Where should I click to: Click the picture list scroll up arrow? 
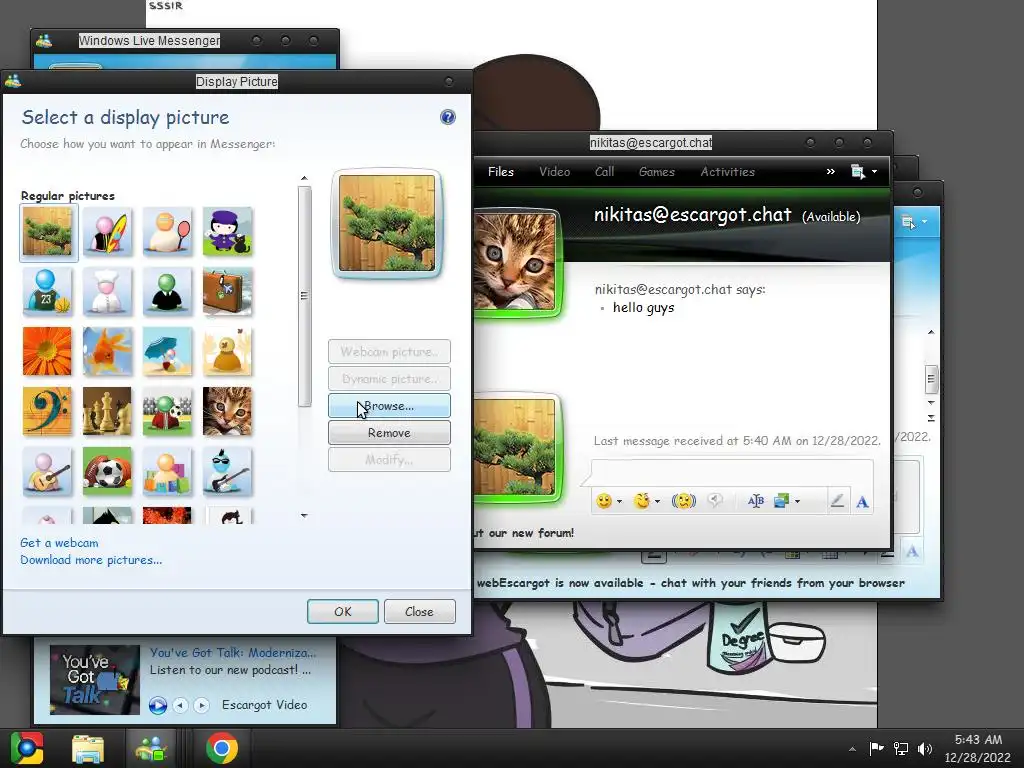click(304, 178)
